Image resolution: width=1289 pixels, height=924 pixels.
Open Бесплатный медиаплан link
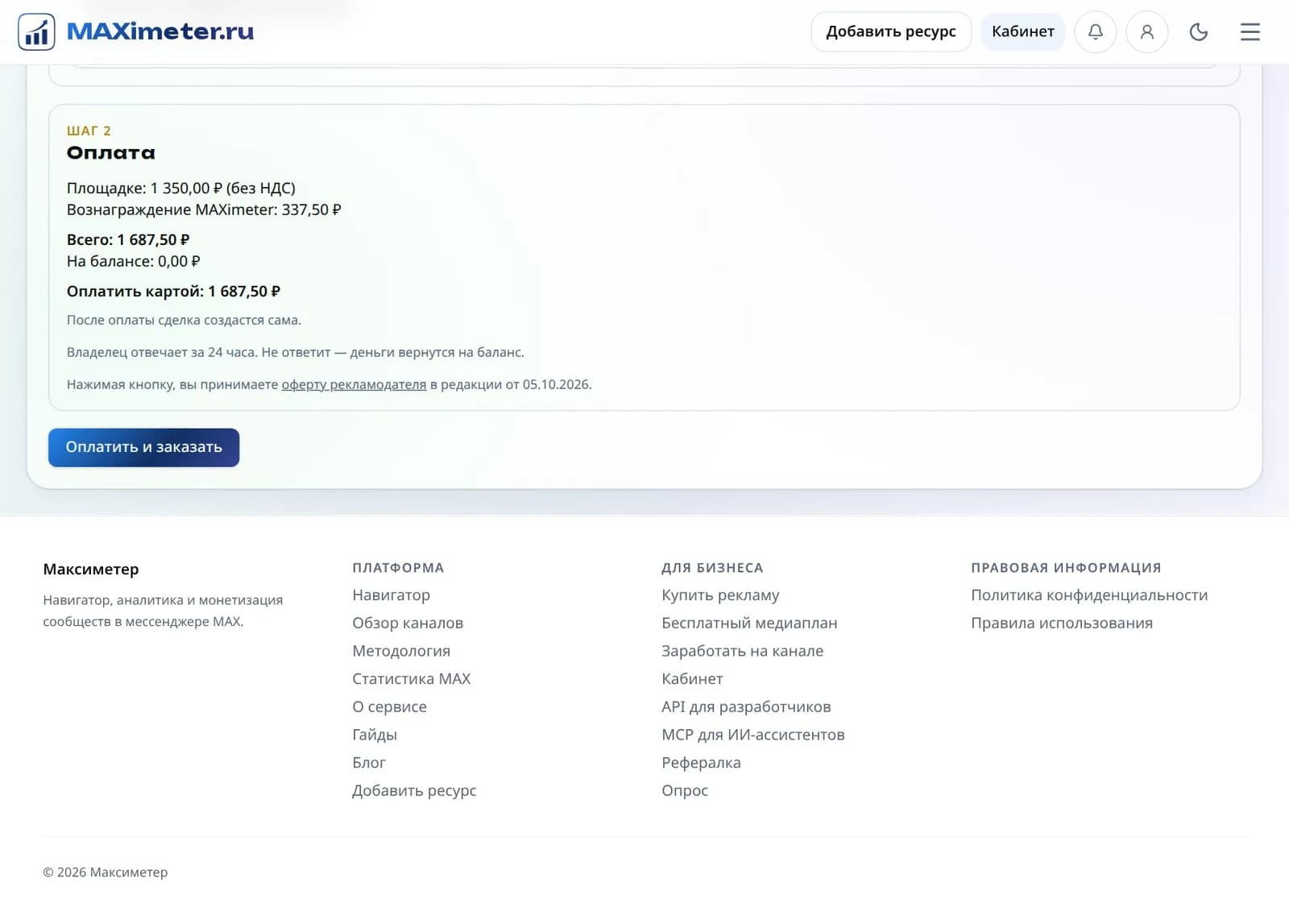point(749,624)
